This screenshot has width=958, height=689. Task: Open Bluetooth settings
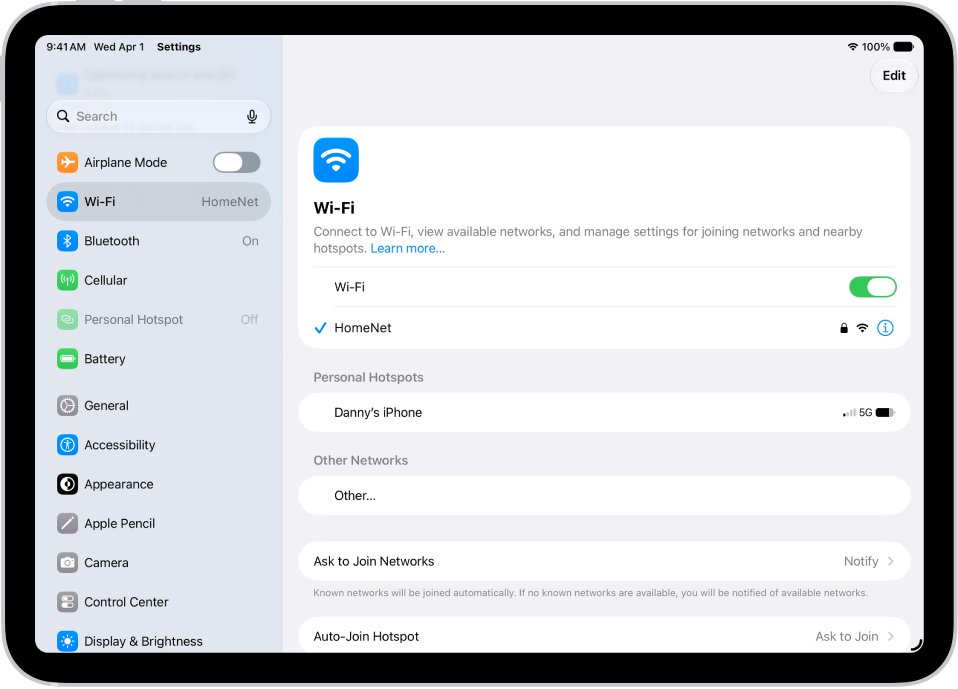click(158, 241)
